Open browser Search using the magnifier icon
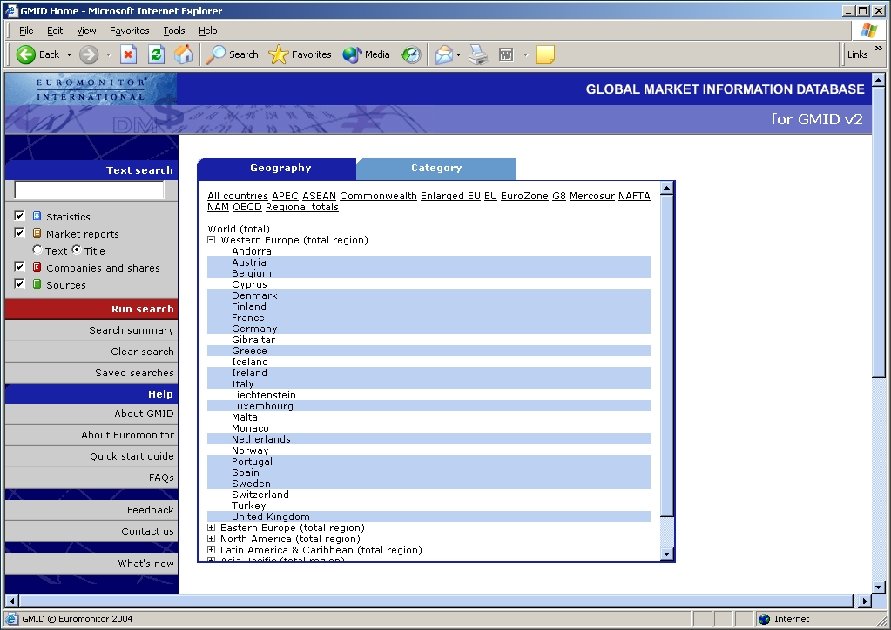This screenshot has height=630, width=891. [219, 54]
